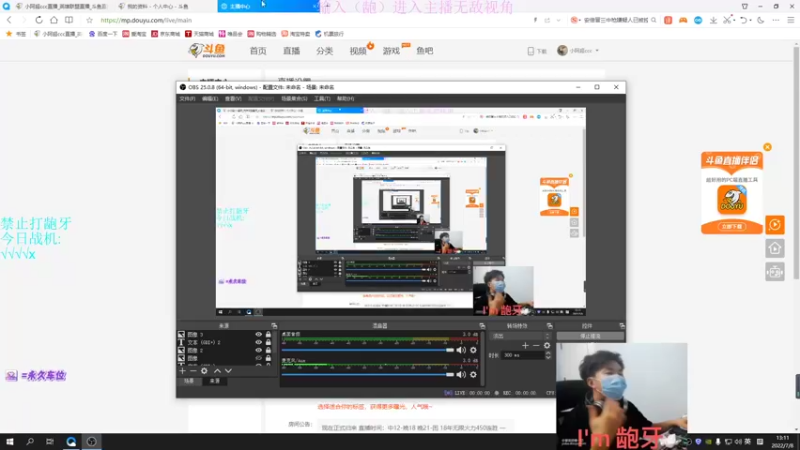Image resolution: width=800 pixels, height=450 pixels.
Task: Open 天猫商城 bookmark
Action: (199, 34)
